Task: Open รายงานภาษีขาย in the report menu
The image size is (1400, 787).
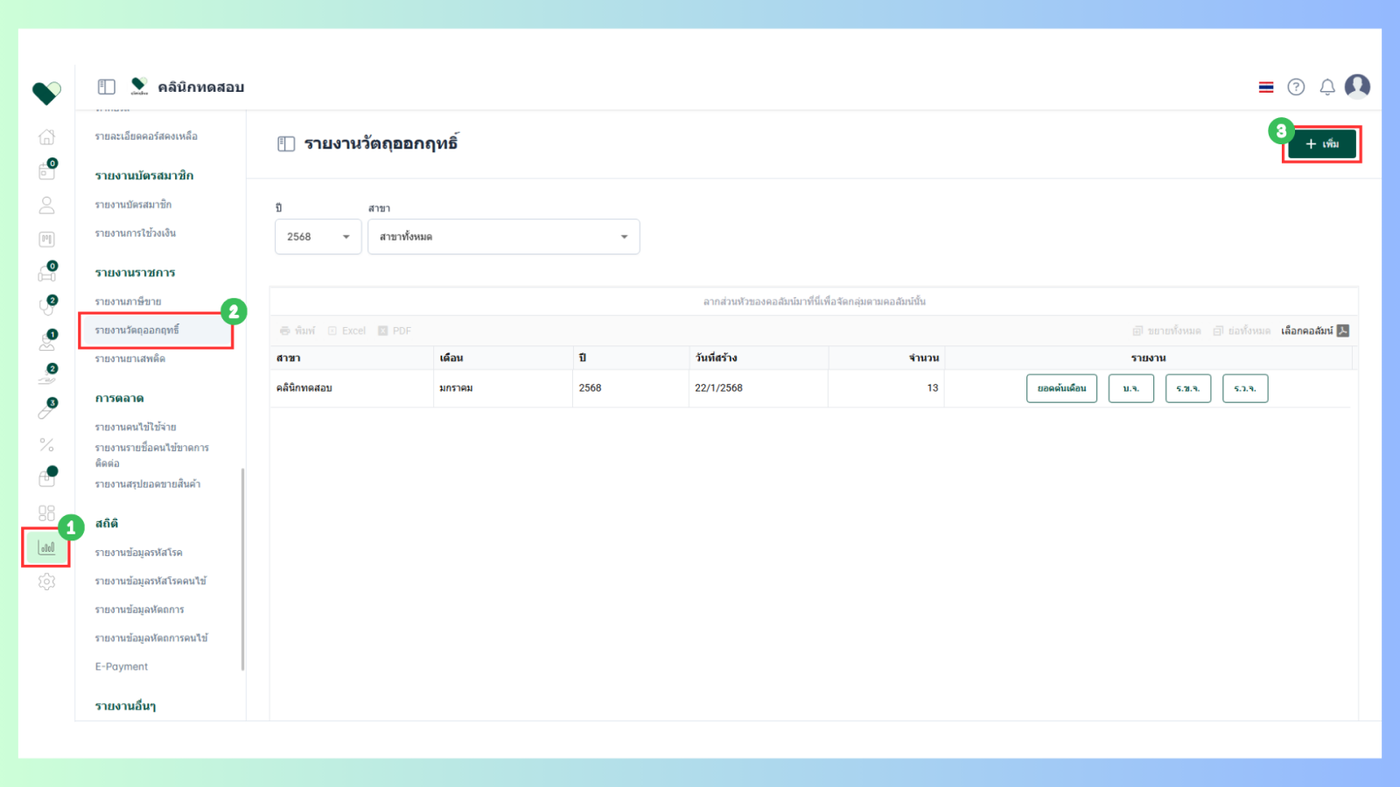Action: [x=128, y=301]
